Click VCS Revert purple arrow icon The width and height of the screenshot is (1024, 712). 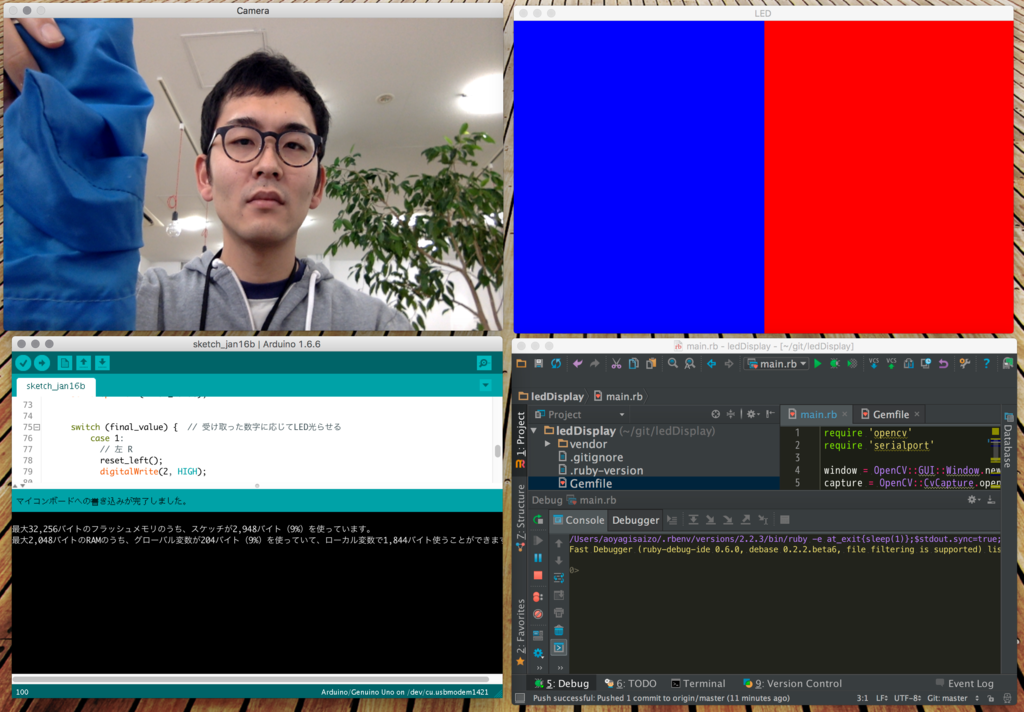coord(944,364)
